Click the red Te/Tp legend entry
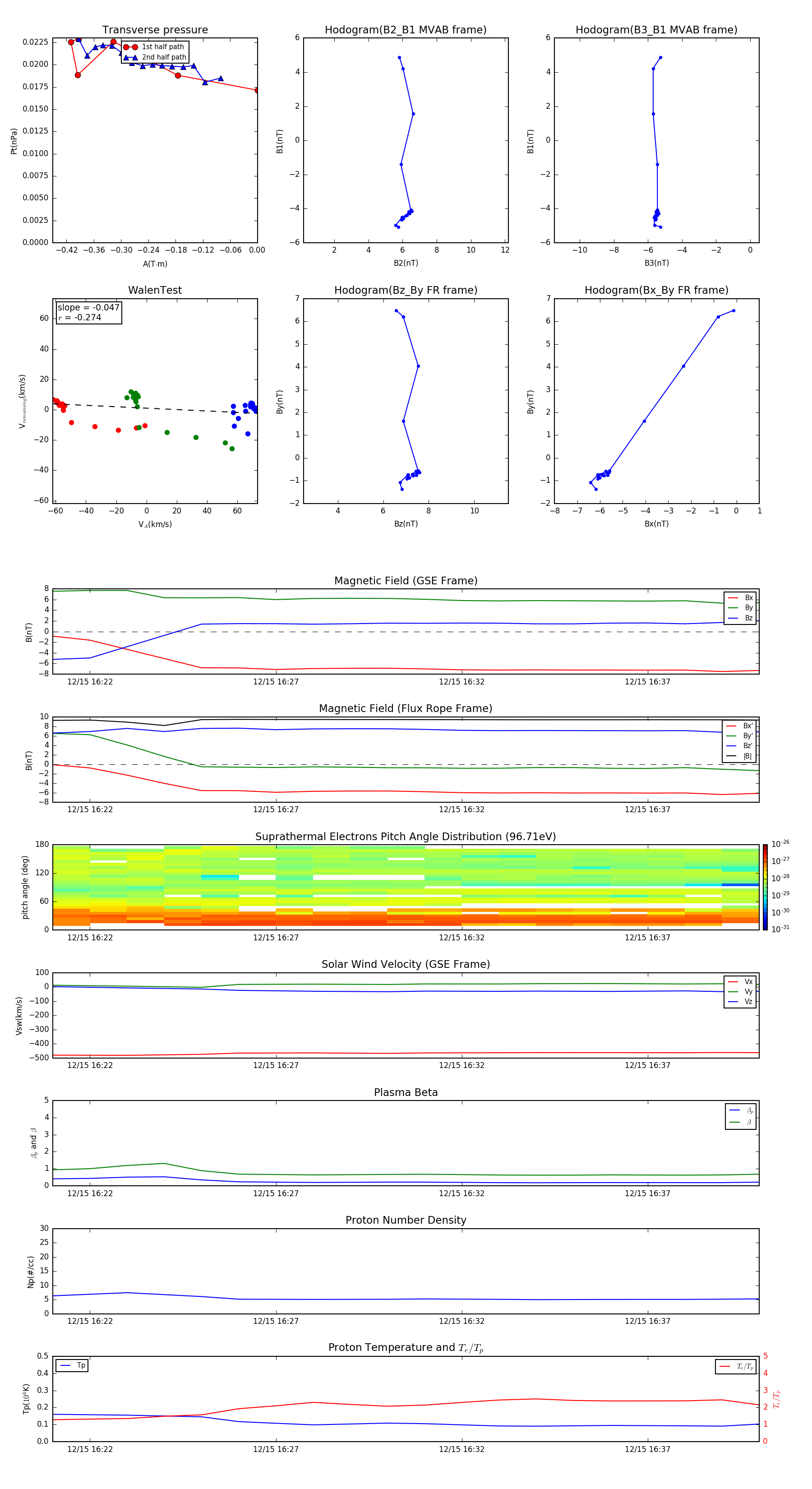 tap(737, 1366)
